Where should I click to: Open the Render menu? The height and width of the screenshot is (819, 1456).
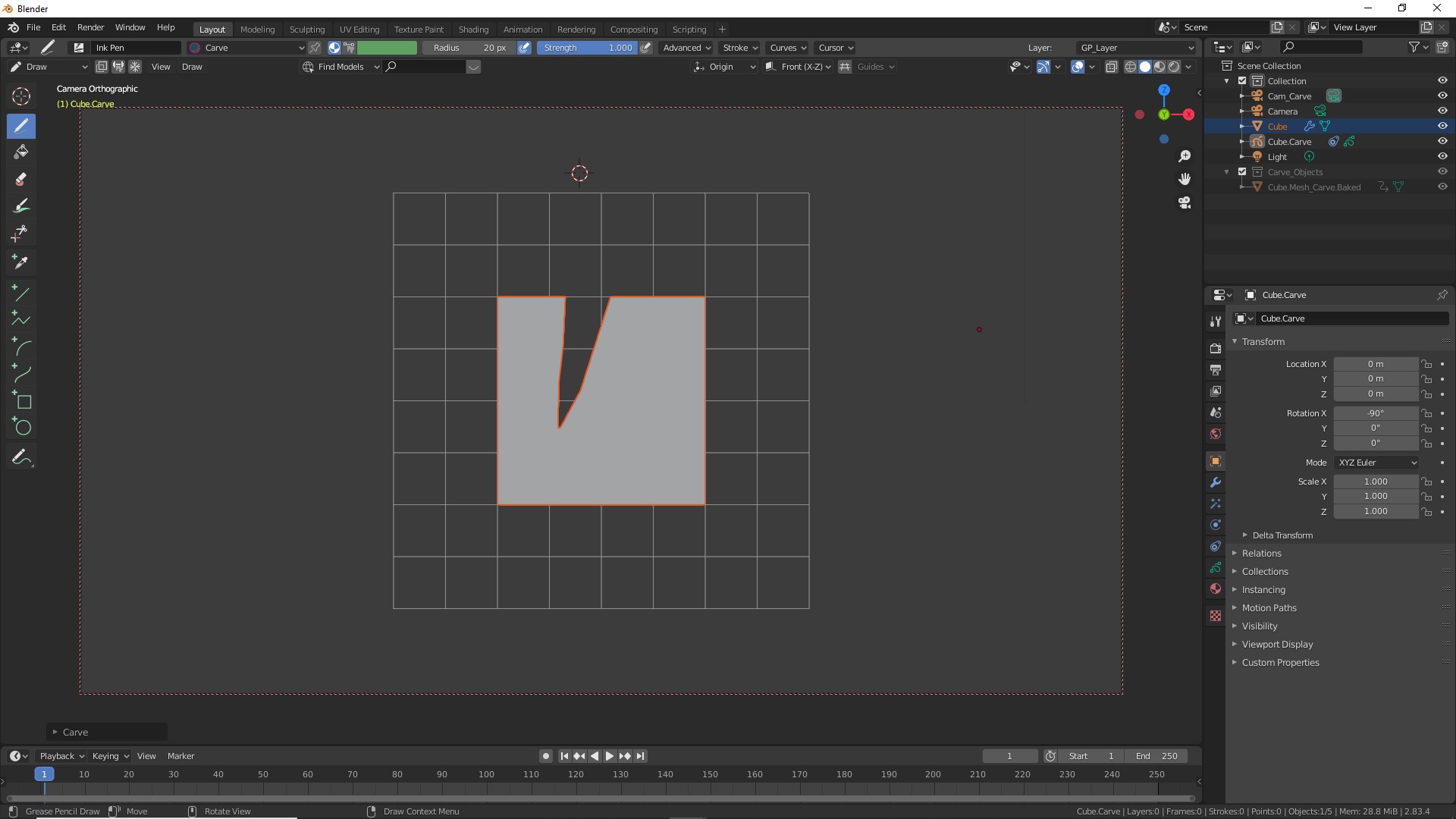pos(90,27)
